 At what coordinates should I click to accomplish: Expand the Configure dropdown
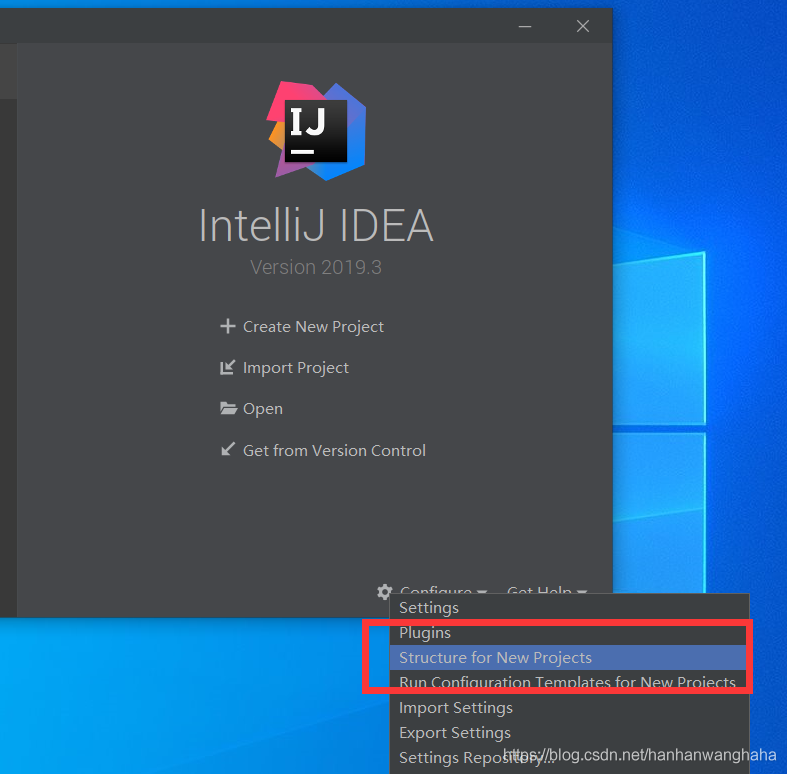tap(443, 590)
